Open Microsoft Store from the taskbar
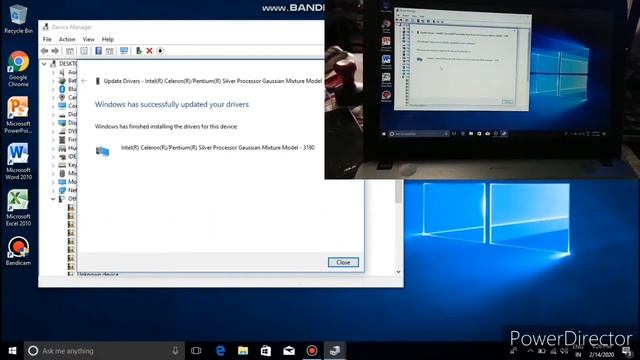Image resolution: width=640 pixels, height=360 pixels. click(266, 351)
